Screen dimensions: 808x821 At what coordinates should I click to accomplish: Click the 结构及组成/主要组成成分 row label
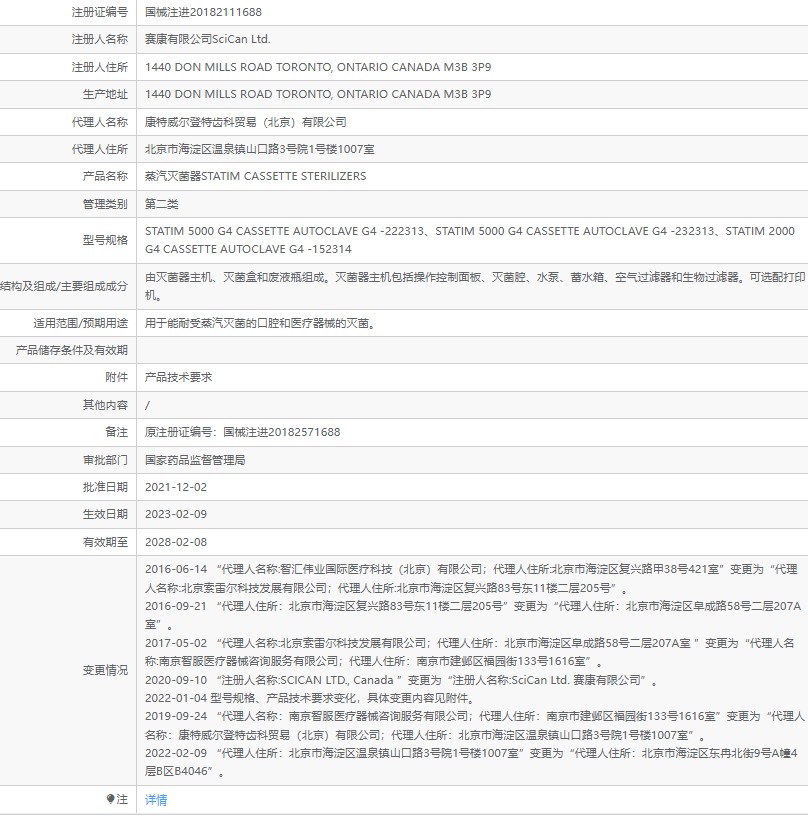pos(64,286)
